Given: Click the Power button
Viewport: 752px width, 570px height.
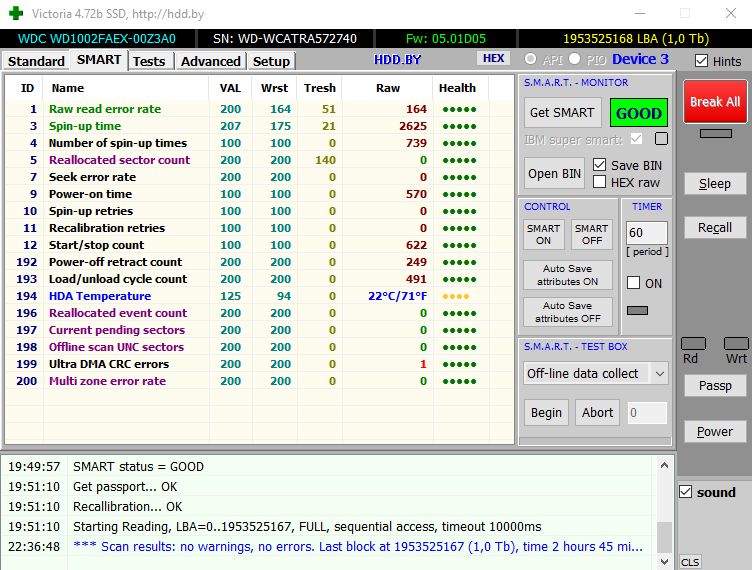Looking at the screenshot, I should (x=715, y=431).
